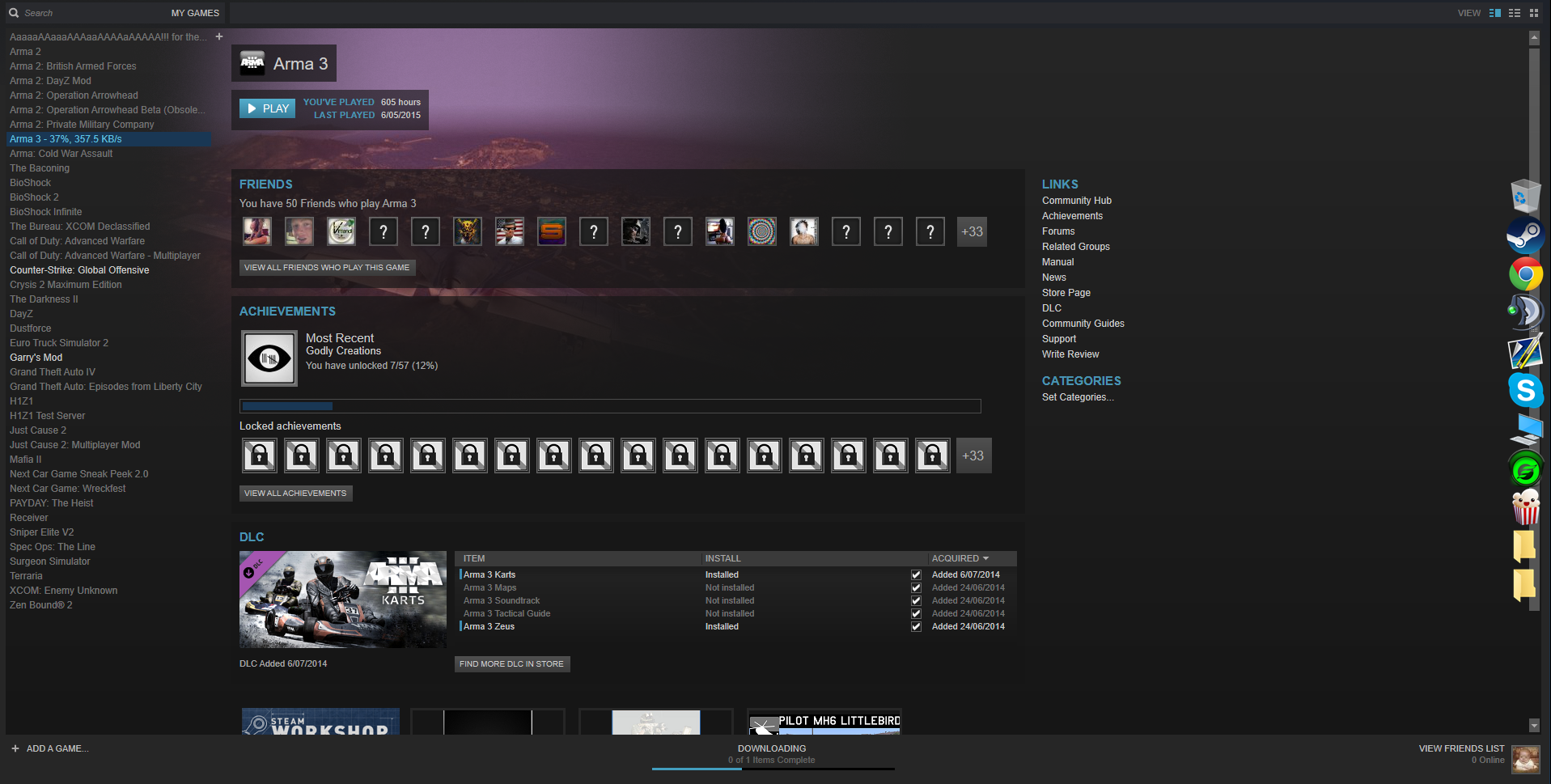The image size is (1551, 784).
Task: Launch Skype from the dock
Action: click(1526, 390)
